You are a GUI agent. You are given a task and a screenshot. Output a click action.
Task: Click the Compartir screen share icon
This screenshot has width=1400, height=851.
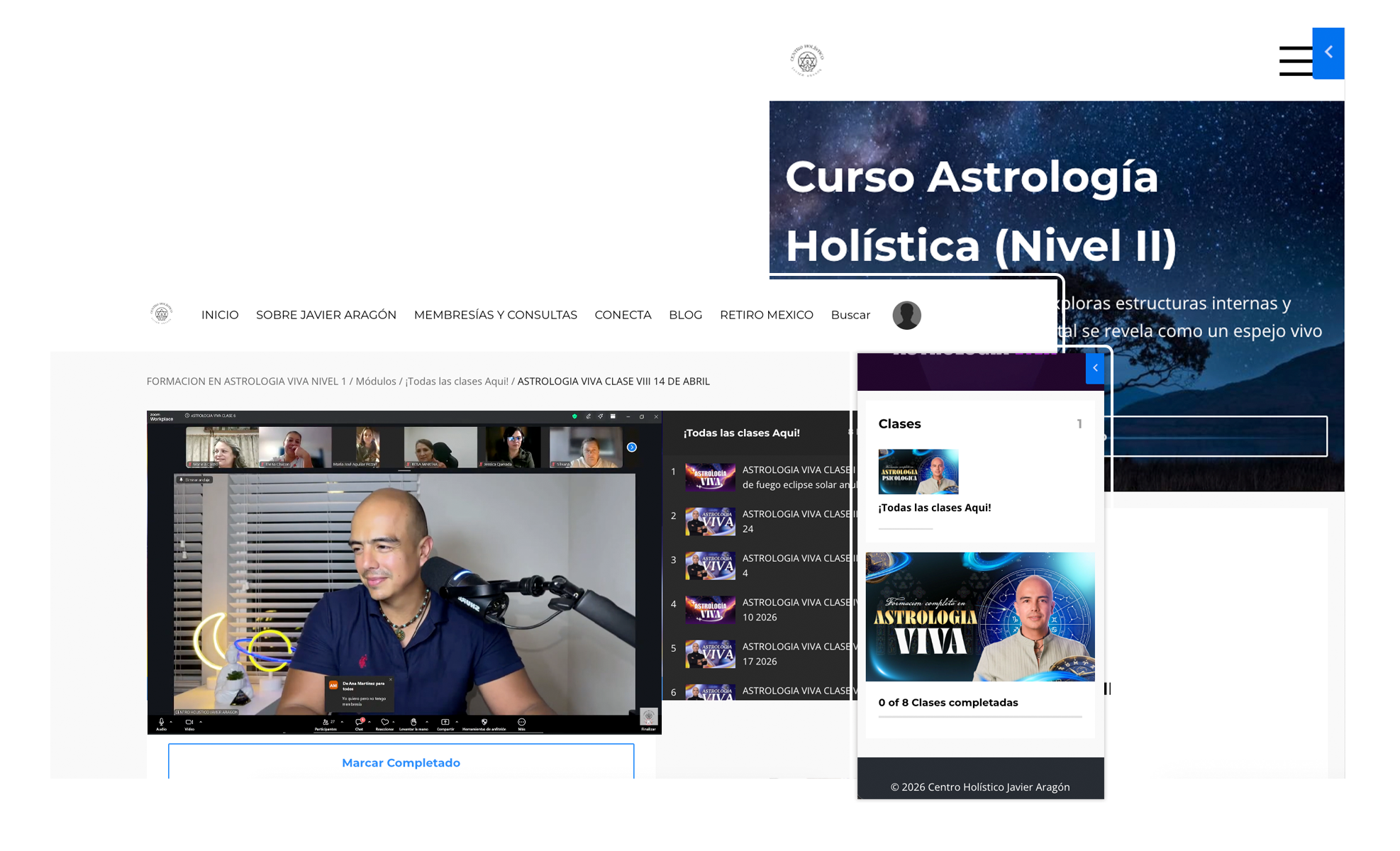(x=445, y=722)
